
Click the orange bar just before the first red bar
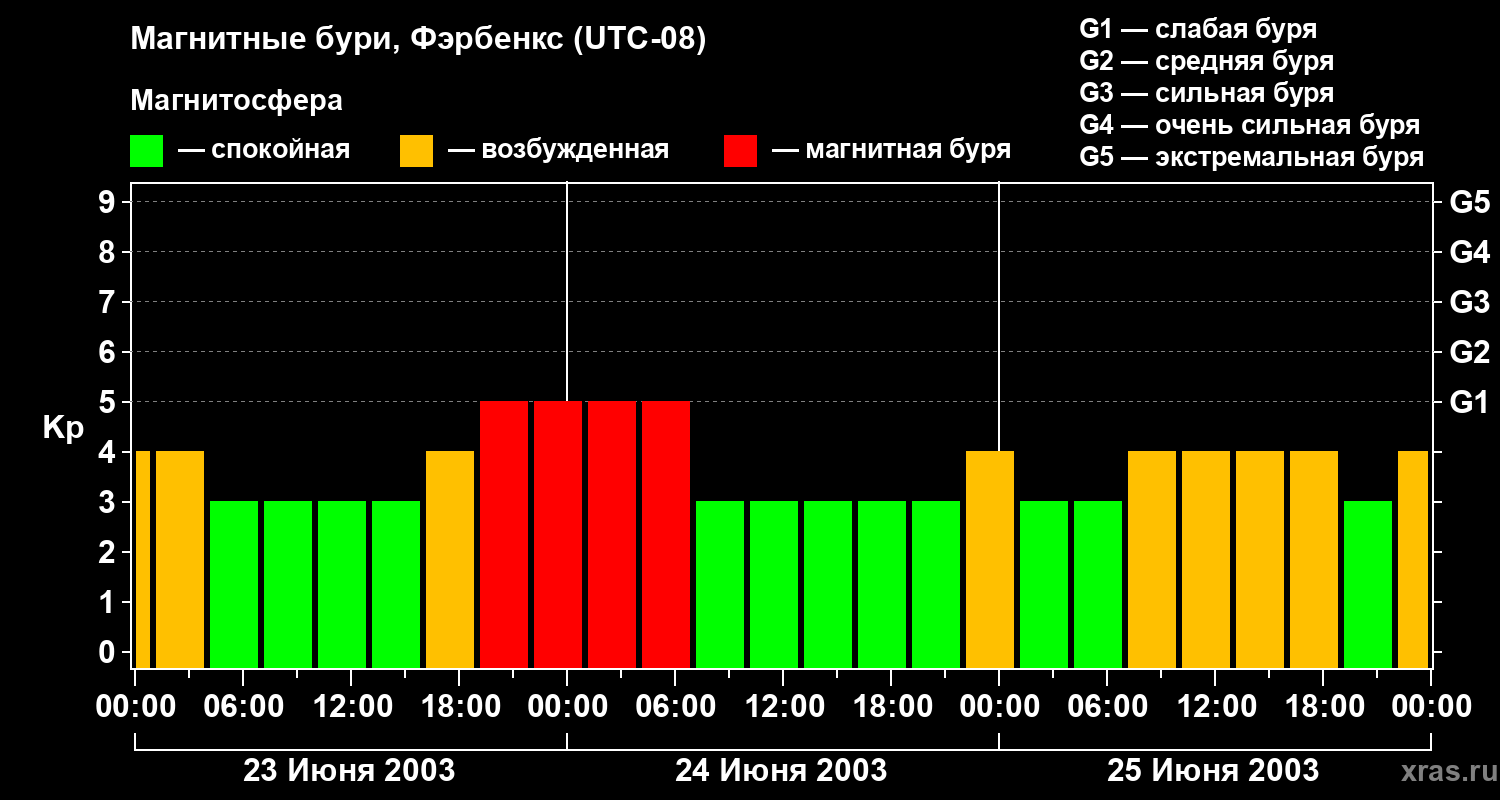click(450, 559)
